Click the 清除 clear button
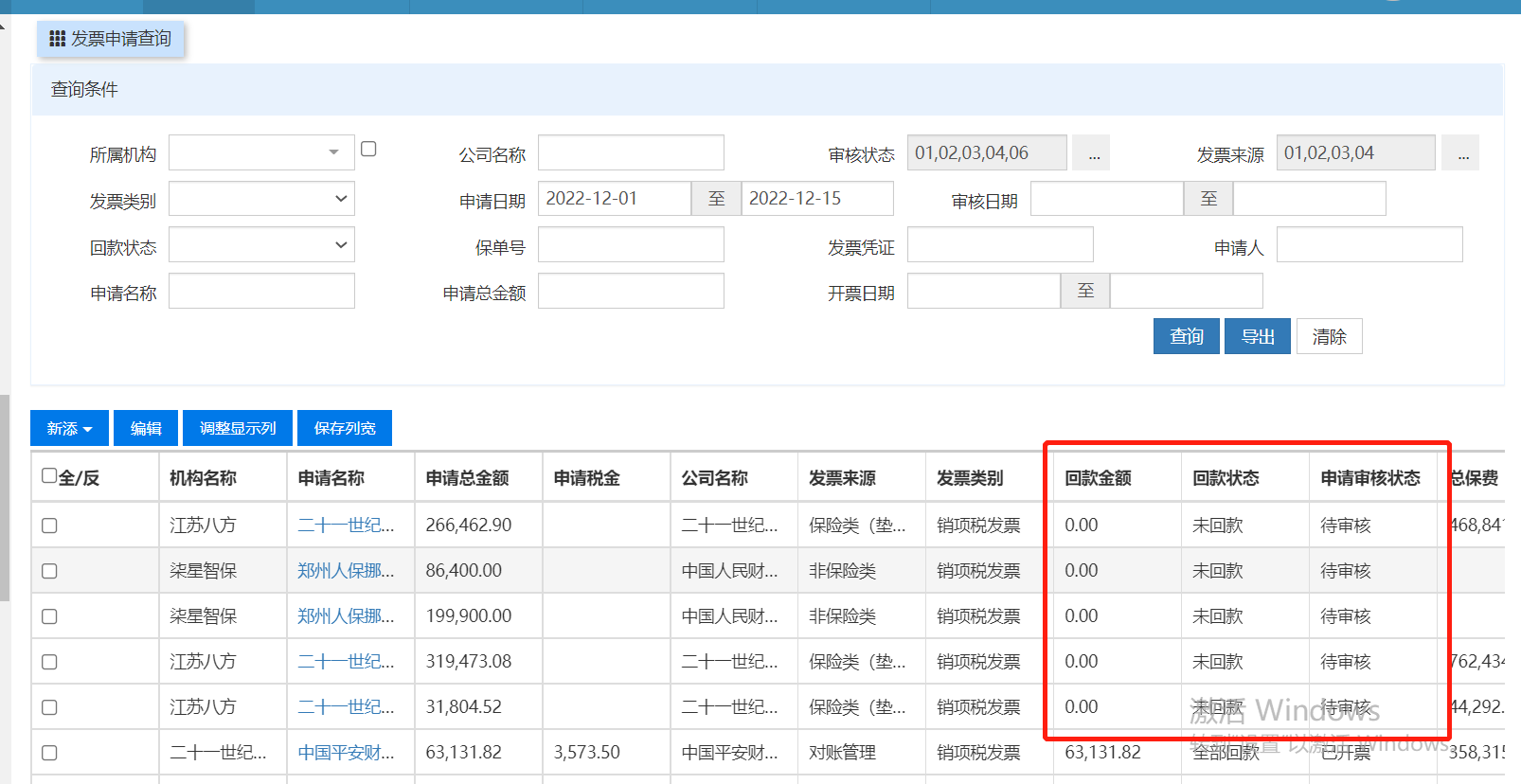 pyautogui.click(x=1328, y=336)
